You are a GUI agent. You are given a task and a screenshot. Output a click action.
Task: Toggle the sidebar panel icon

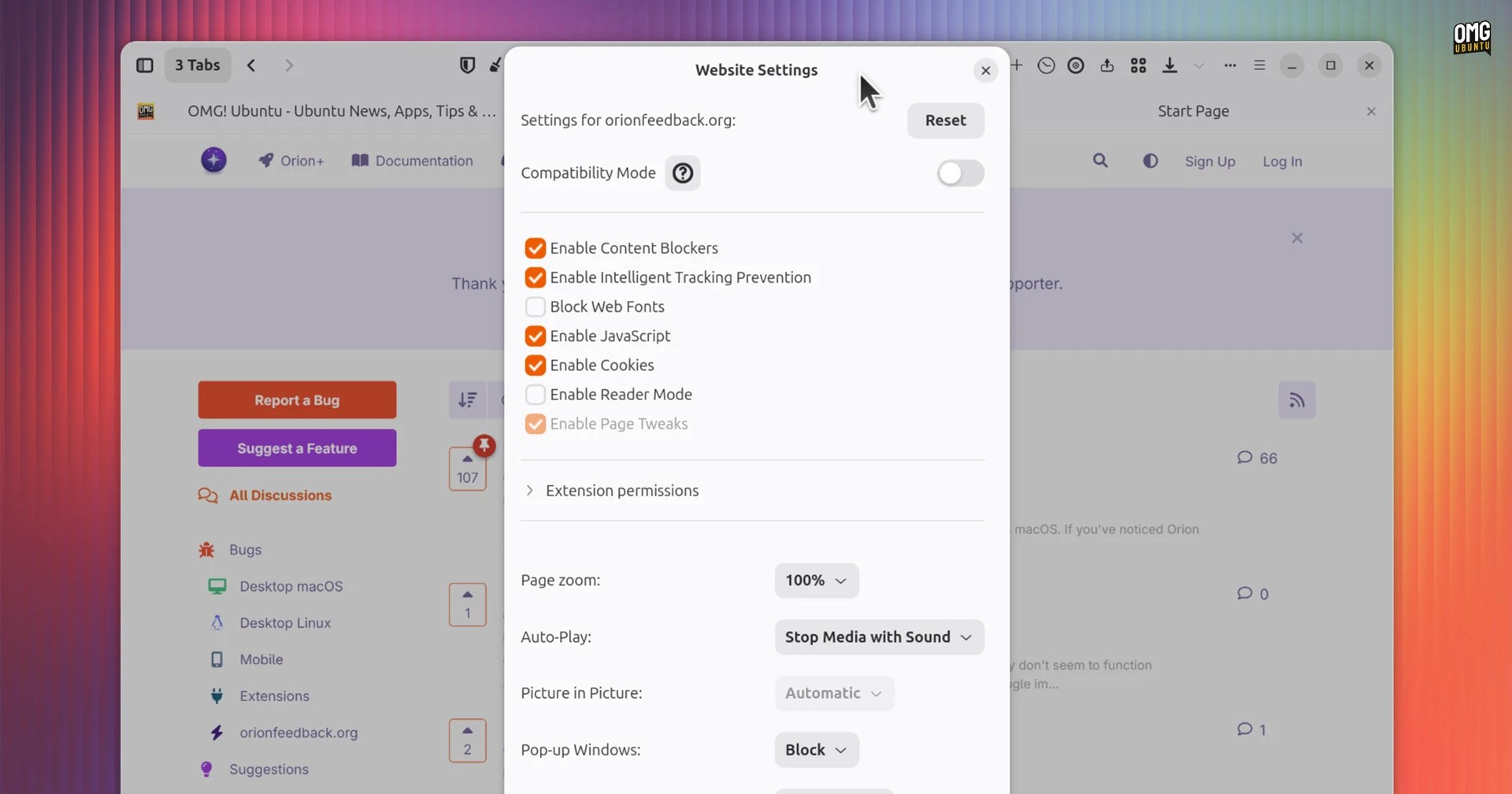click(x=145, y=65)
